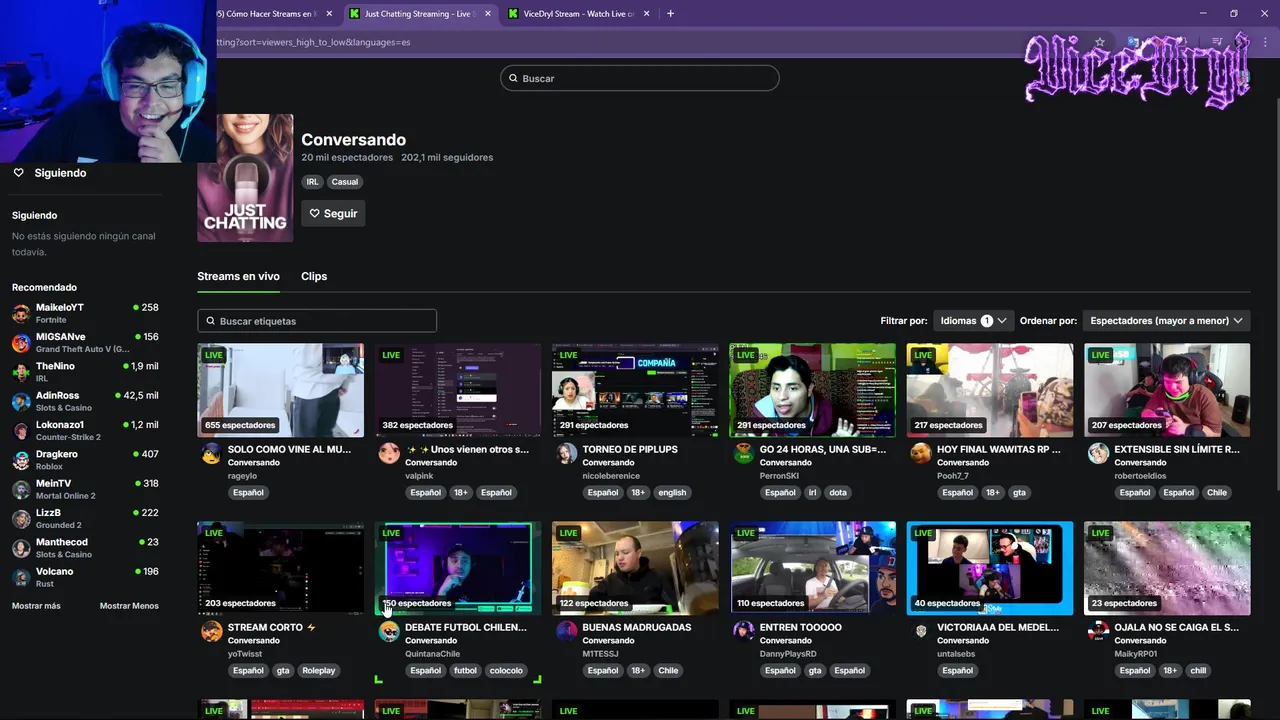Click the chill tag under MaikyRP01
Screen dimensions: 1280x720
tap(1198, 670)
